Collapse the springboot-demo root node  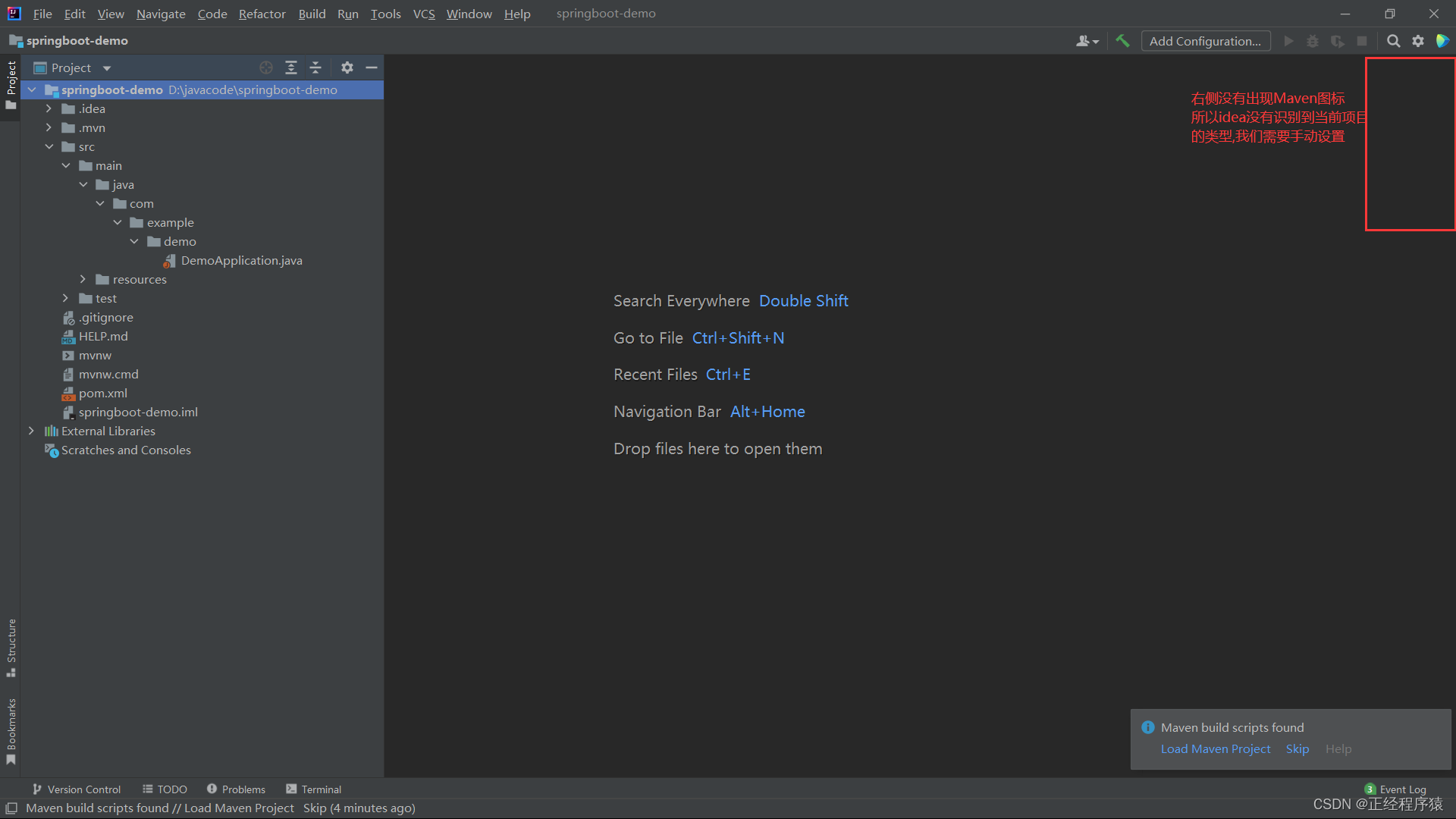[32, 89]
